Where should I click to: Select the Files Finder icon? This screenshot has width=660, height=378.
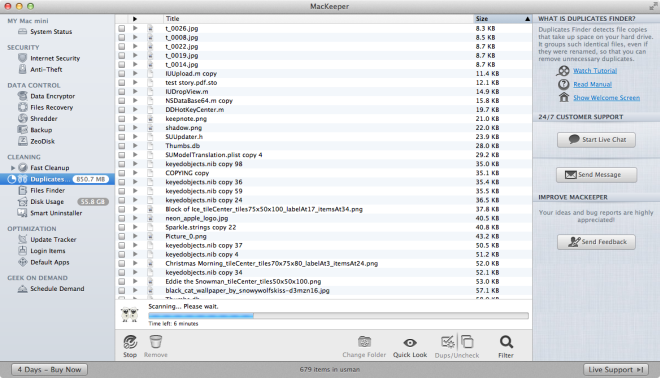22,190
